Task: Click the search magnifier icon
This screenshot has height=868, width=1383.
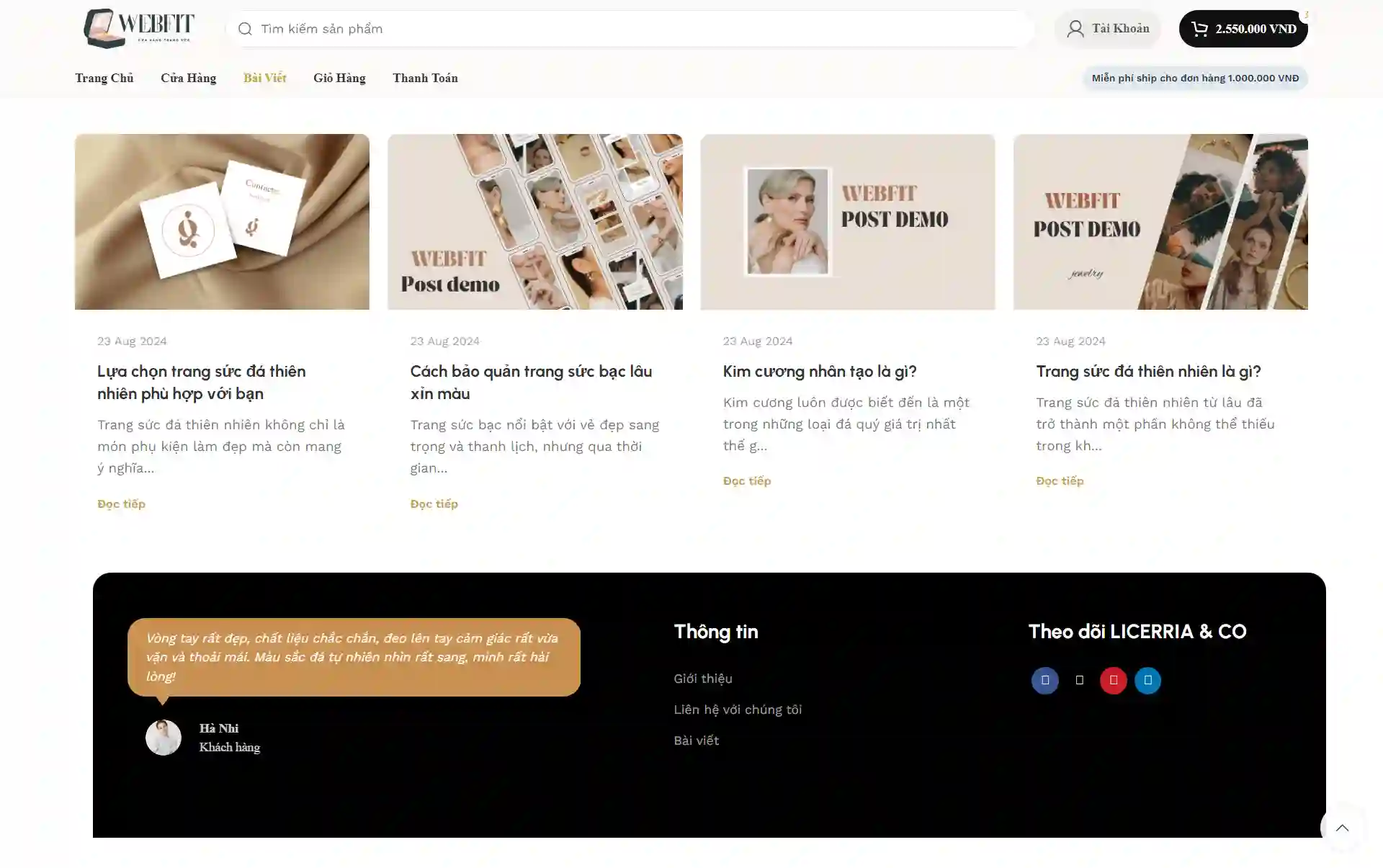Action: (x=245, y=29)
